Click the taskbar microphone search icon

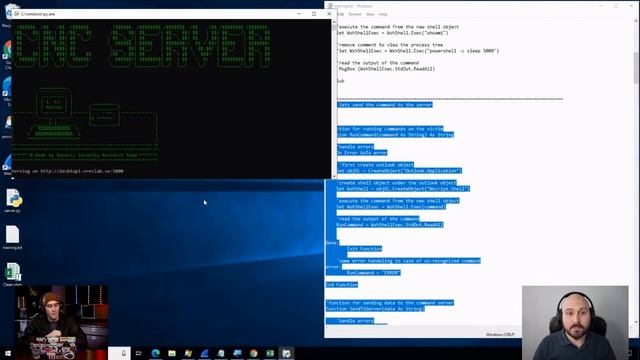tap(123, 353)
